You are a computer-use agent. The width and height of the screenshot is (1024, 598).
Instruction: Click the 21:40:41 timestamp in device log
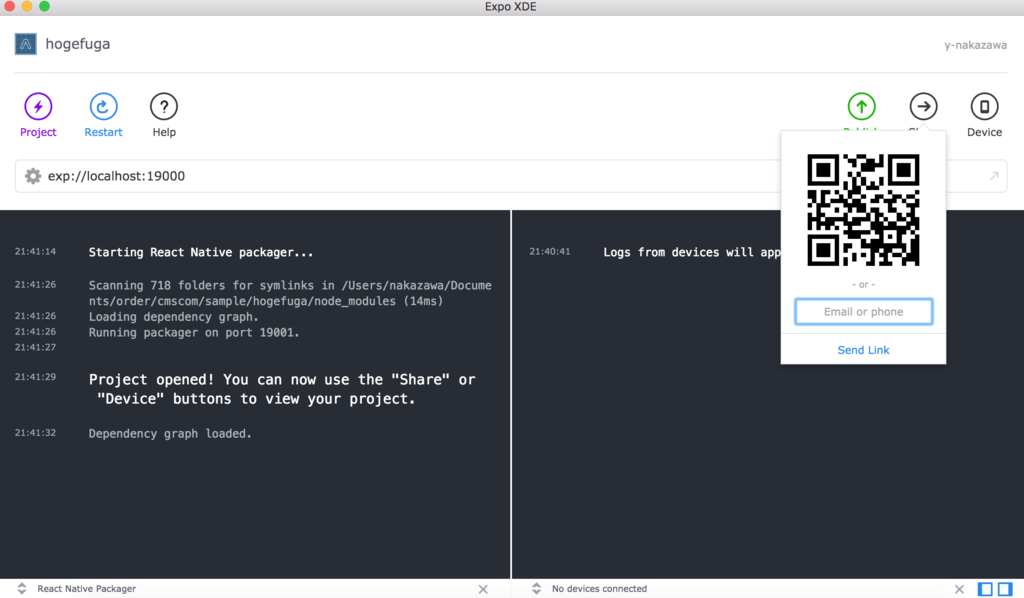coord(550,251)
